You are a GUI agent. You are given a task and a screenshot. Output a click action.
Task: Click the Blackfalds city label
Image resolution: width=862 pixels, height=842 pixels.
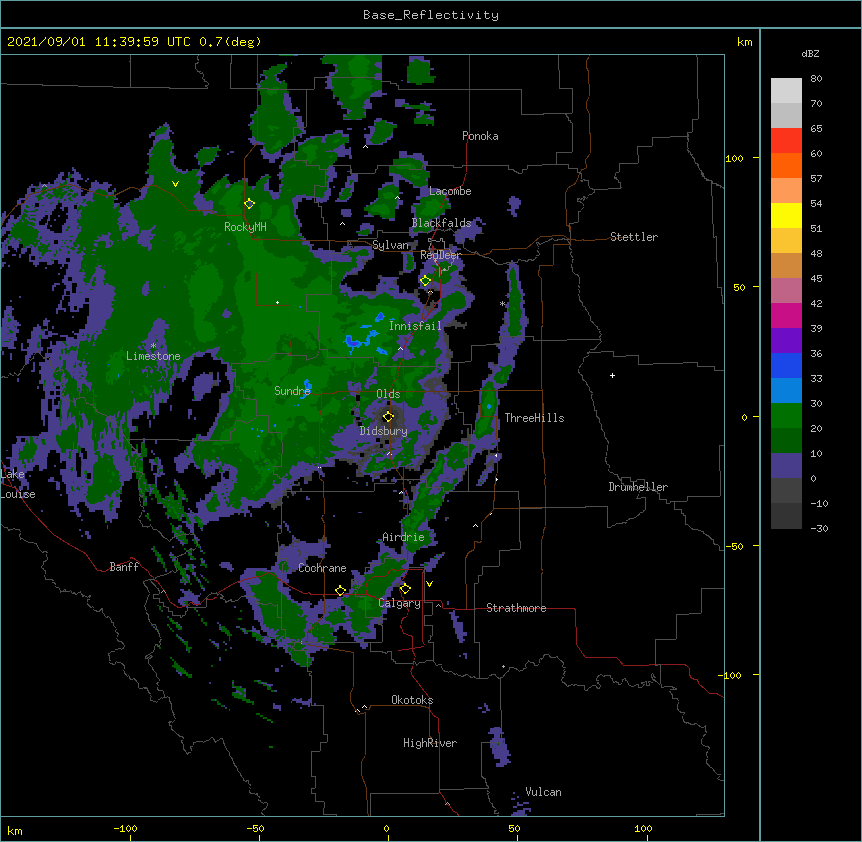pyautogui.click(x=441, y=223)
